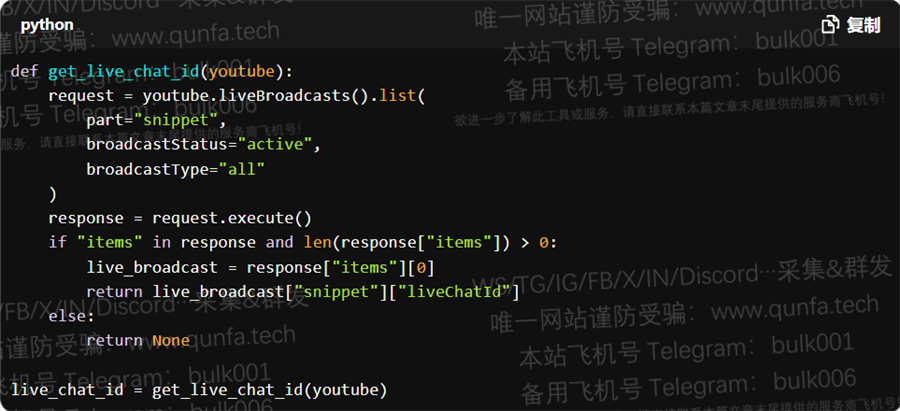Viewport: 900px width, 411px height.
Task: Click the orange None return value
Action: (x=170, y=340)
